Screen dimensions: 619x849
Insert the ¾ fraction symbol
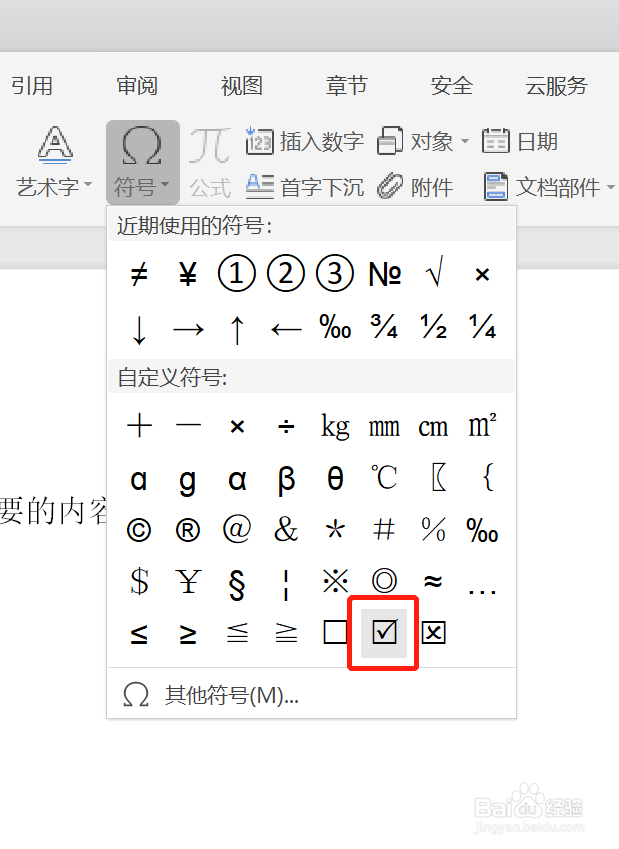click(384, 326)
